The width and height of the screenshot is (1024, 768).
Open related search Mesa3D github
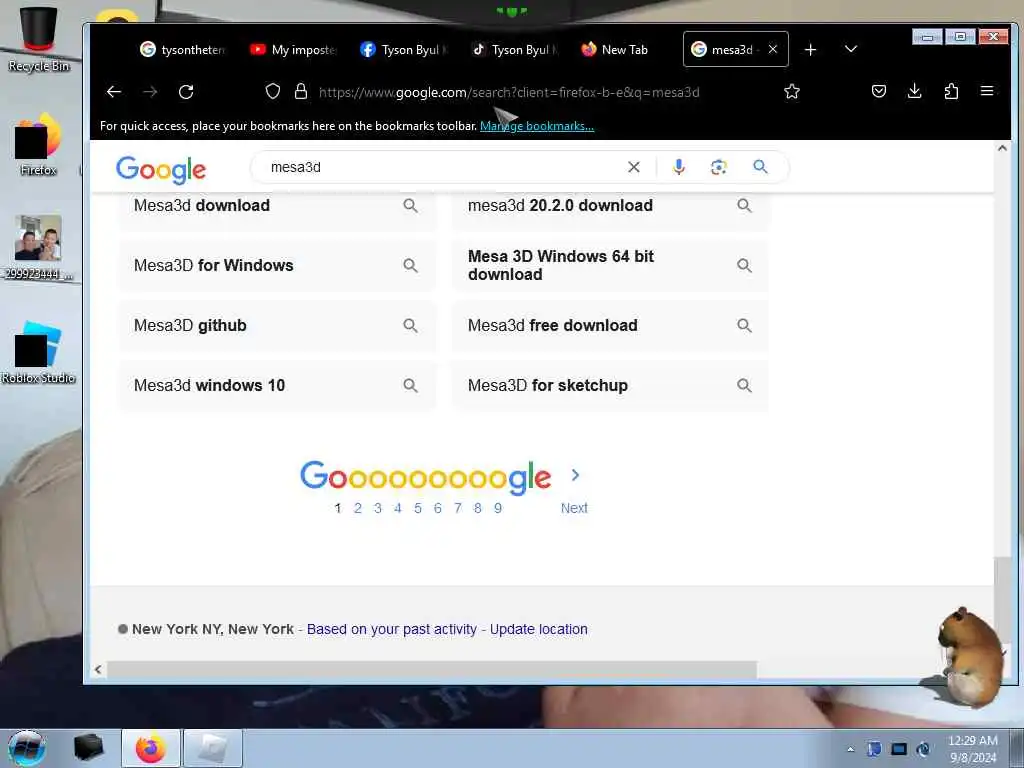(277, 325)
